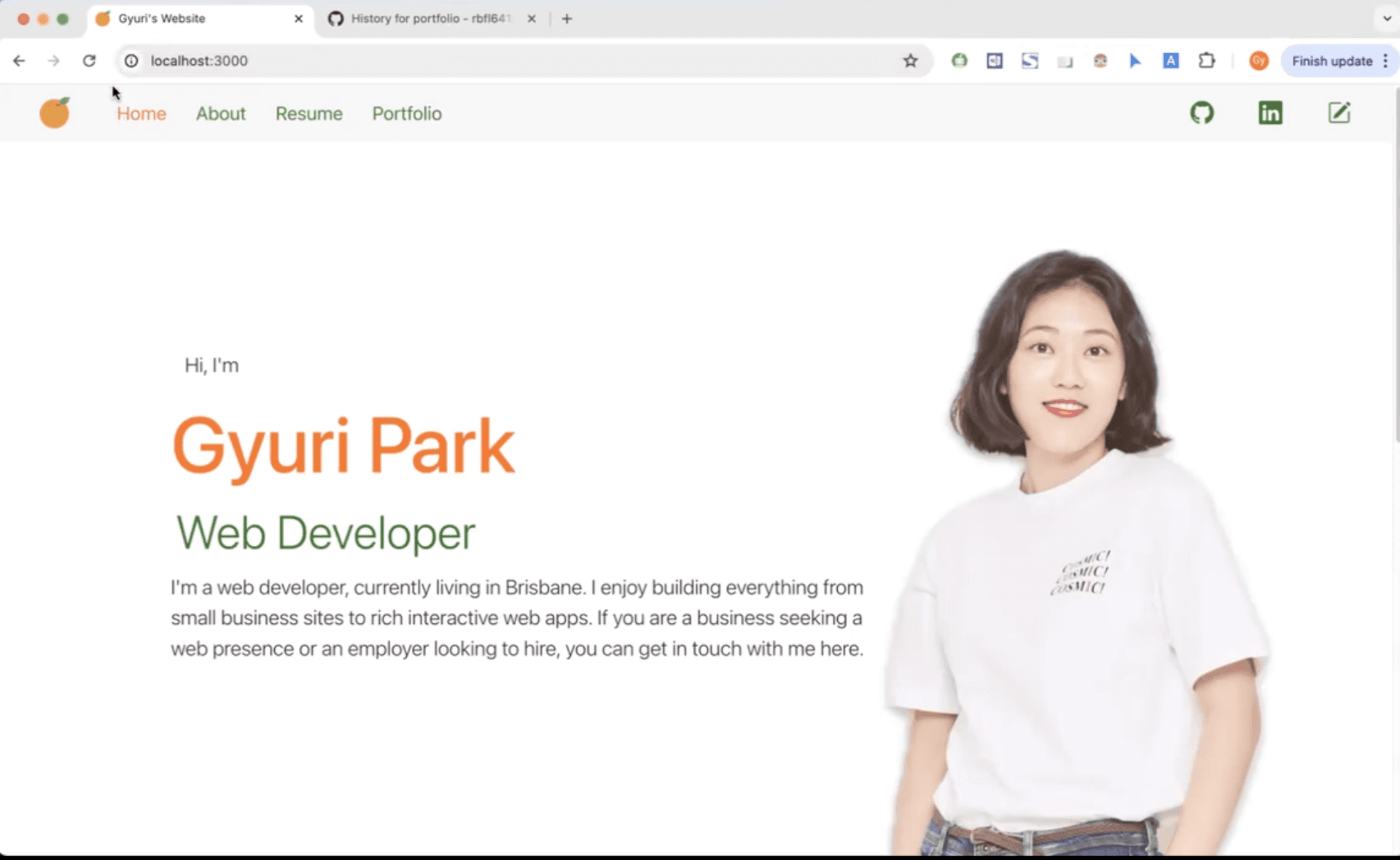
Task: Open the LinkedIn profile icon
Action: (1269, 112)
